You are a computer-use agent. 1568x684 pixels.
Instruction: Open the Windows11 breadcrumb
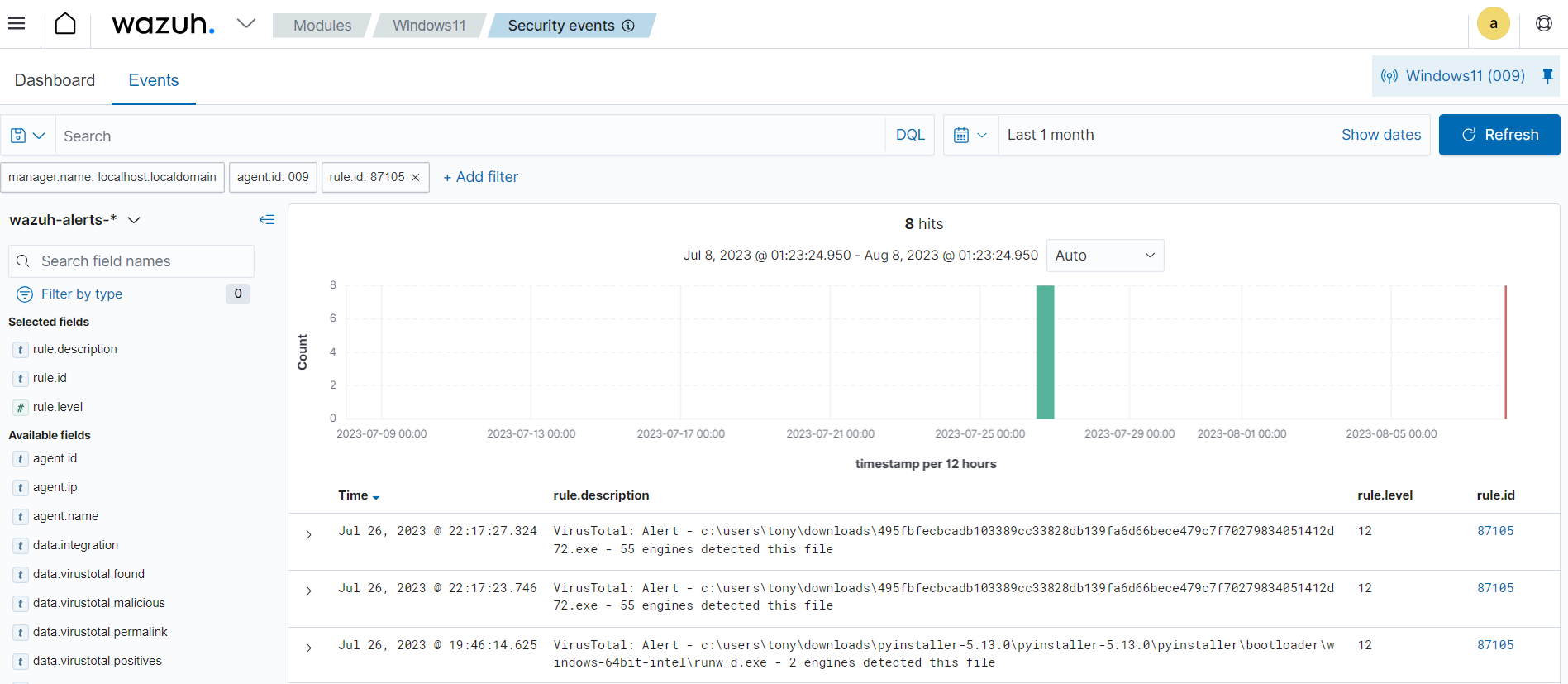429,26
